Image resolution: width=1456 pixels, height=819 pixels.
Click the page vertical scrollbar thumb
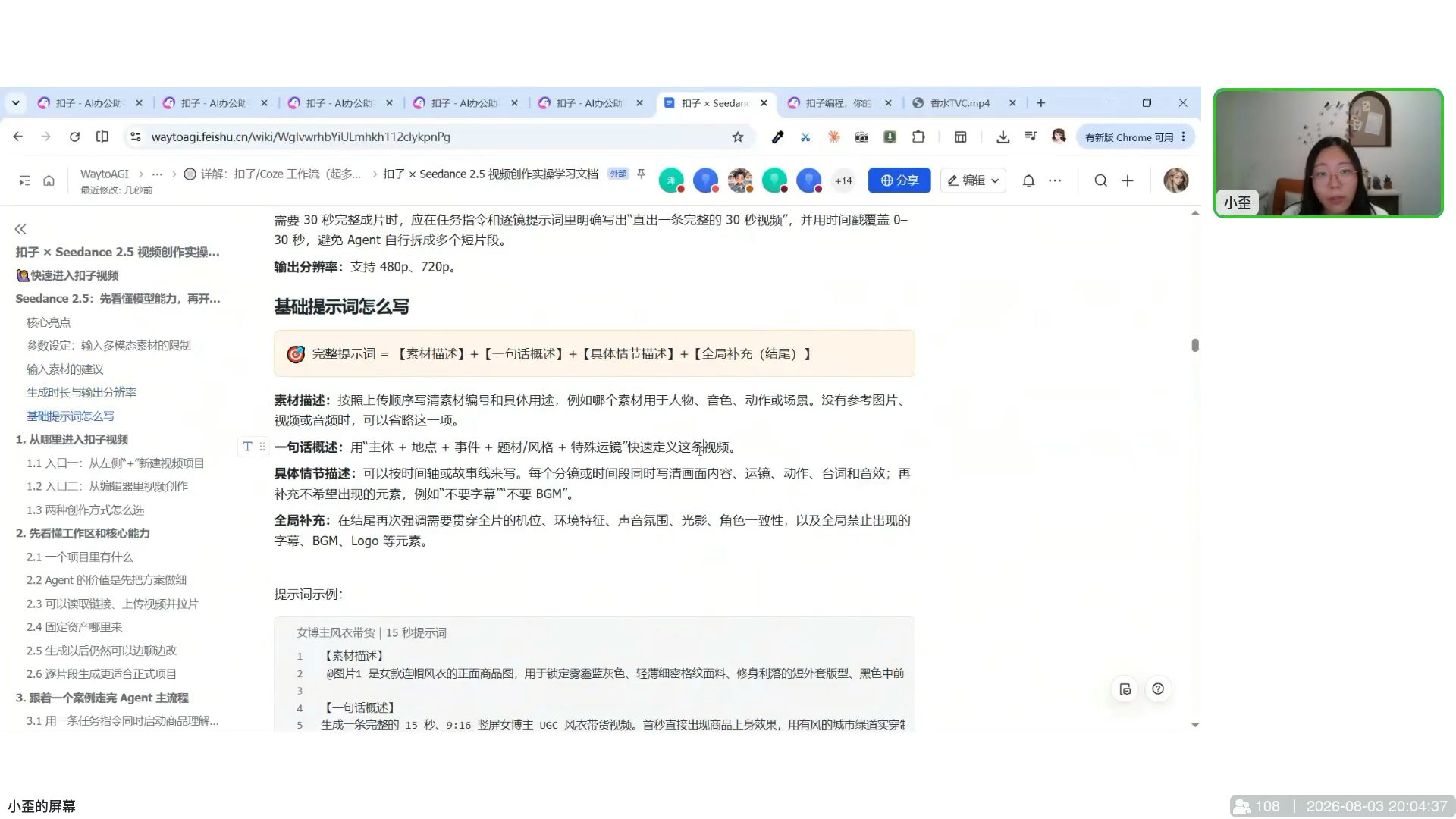[1195, 346]
